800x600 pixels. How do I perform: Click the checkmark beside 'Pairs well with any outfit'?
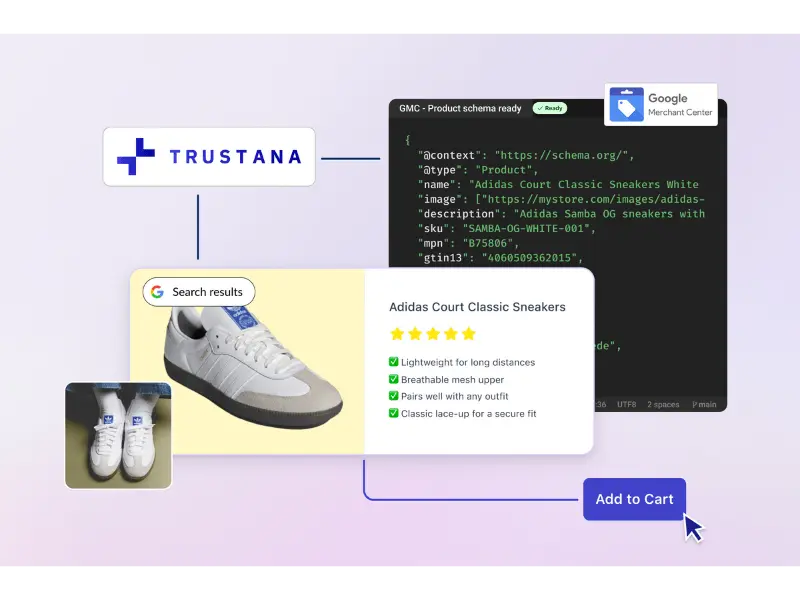pos(393,396)
